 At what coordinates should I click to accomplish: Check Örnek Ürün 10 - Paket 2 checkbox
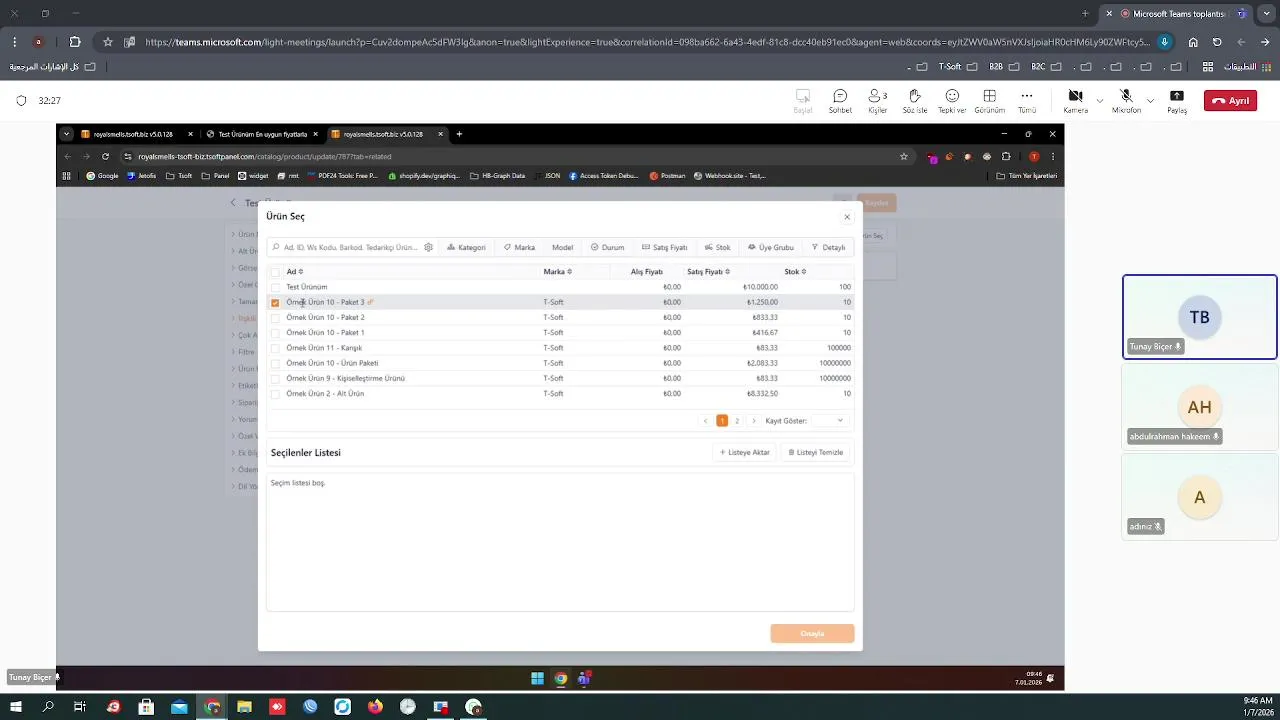[x=275, y=317]
